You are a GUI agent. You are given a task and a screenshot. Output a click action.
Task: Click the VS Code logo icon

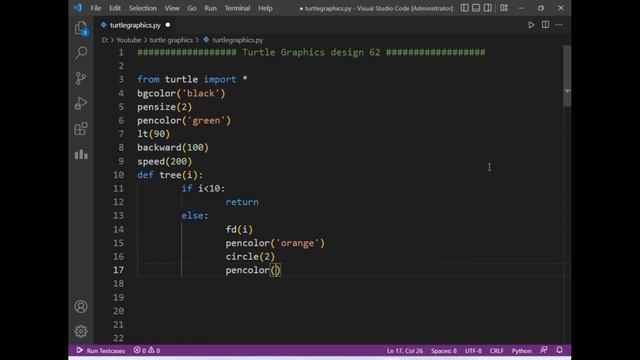point(78,8)
